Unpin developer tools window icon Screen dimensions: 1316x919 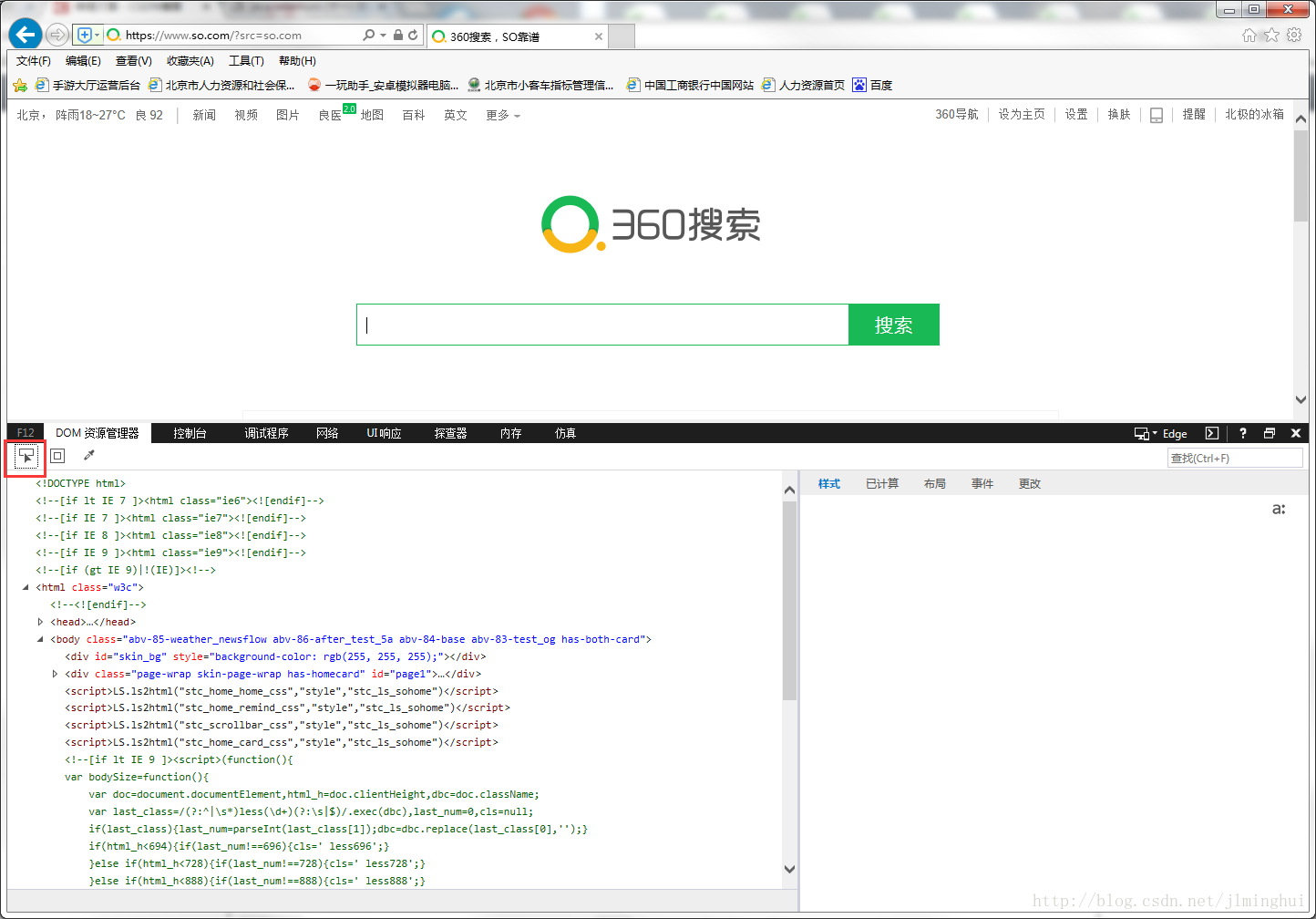pyautogui.click(x=1270, y=434)
